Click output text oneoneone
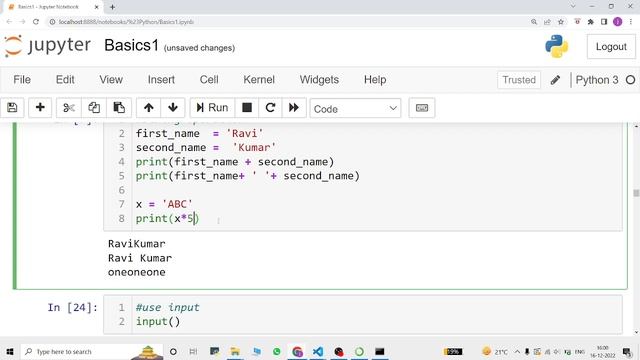 point(137,272)
